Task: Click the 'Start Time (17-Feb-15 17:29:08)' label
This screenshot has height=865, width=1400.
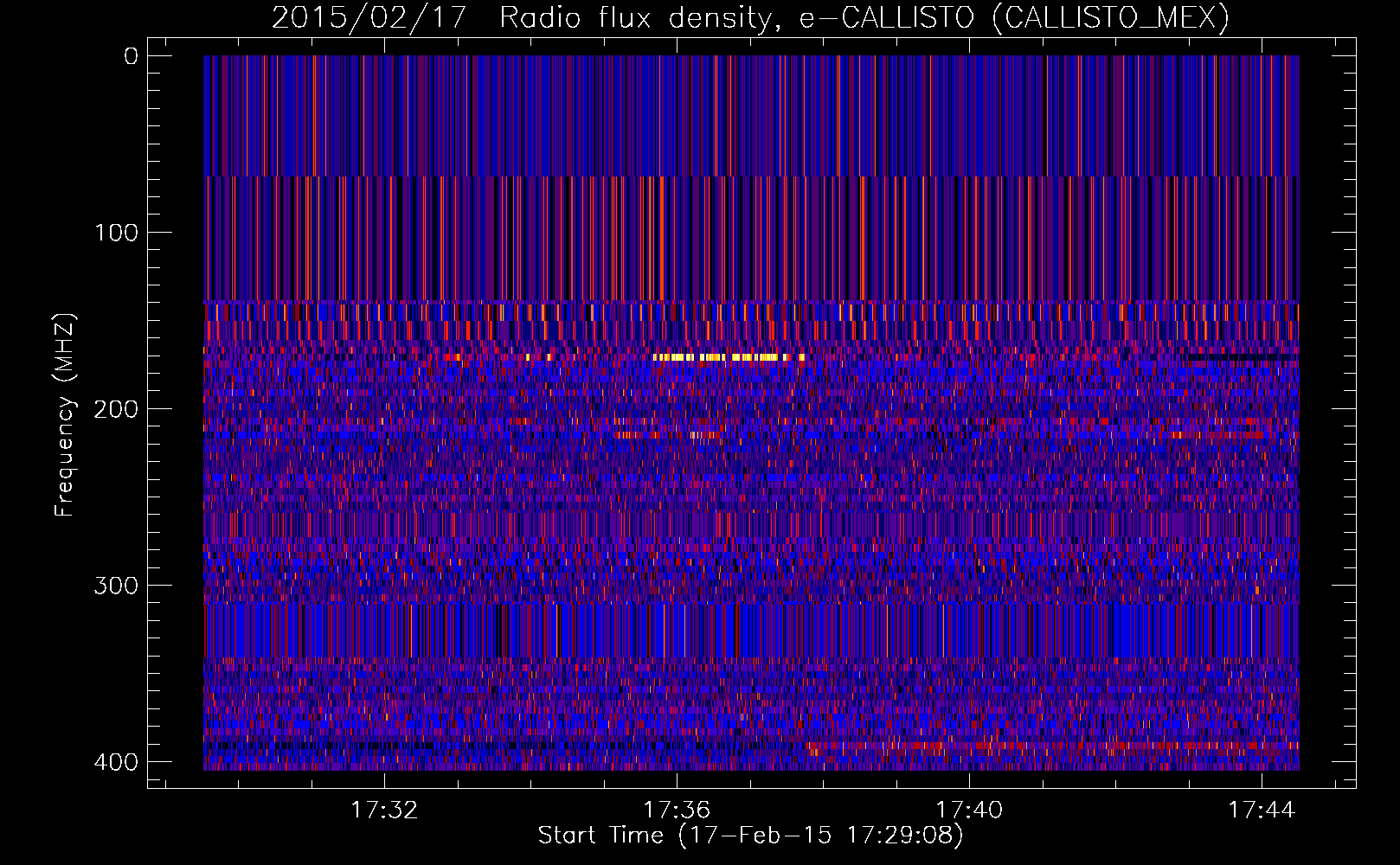Action: click(750, 836)
